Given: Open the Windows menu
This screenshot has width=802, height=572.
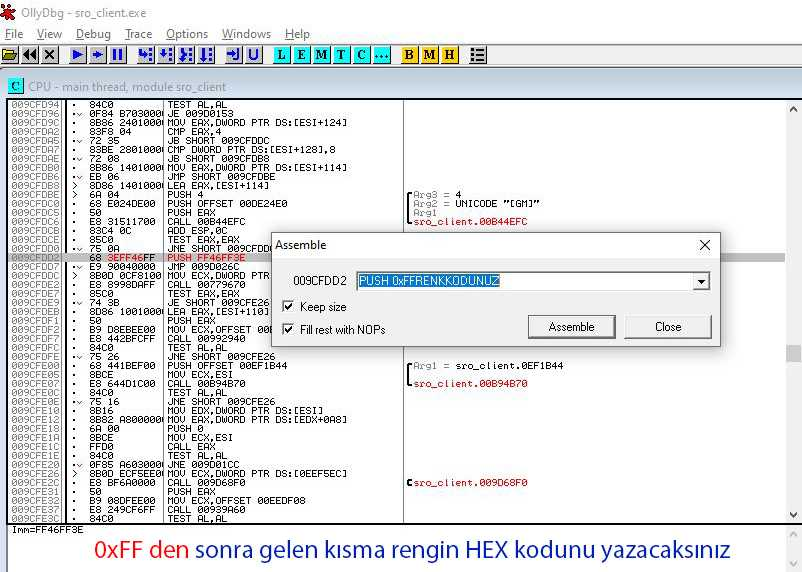Looking at the screenshot, I should [246, 34].
